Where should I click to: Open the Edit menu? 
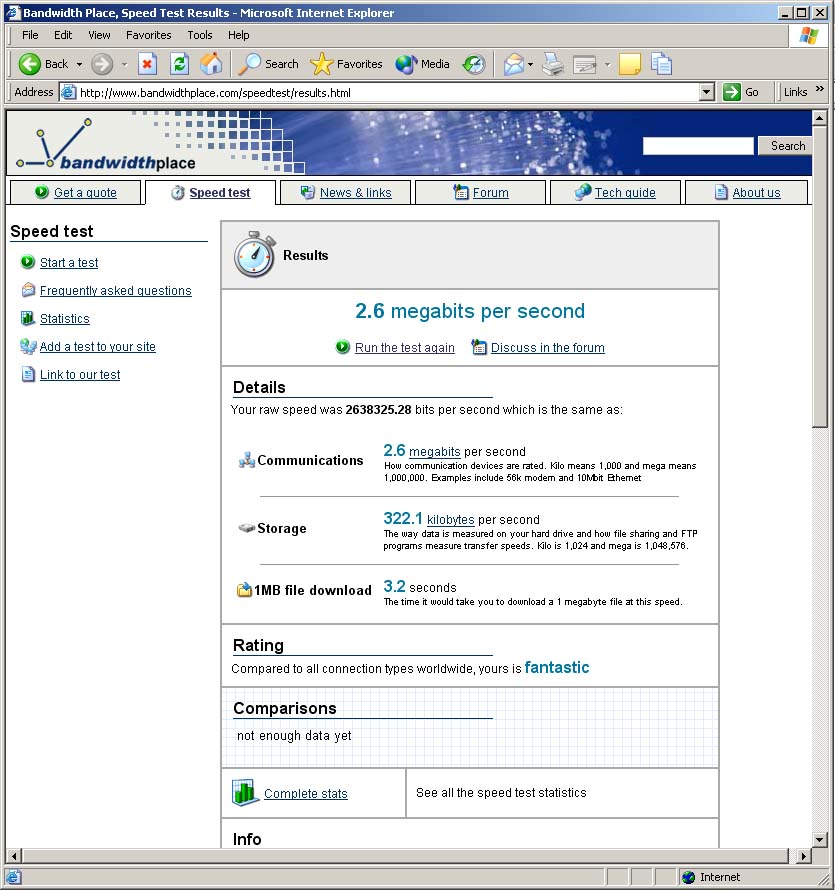coord(63,35)
